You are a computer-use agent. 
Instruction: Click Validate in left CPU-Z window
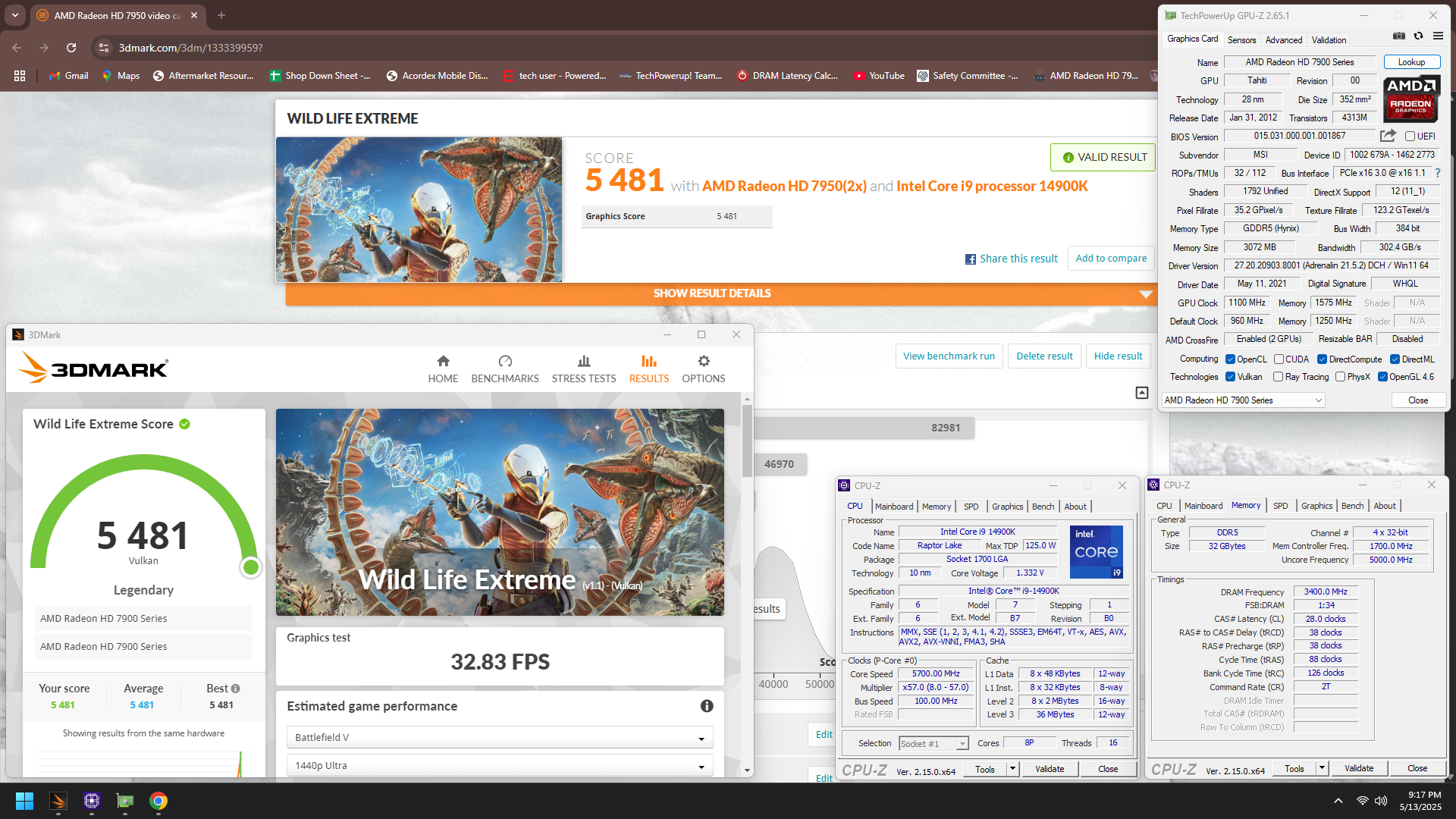(1050, 769)
